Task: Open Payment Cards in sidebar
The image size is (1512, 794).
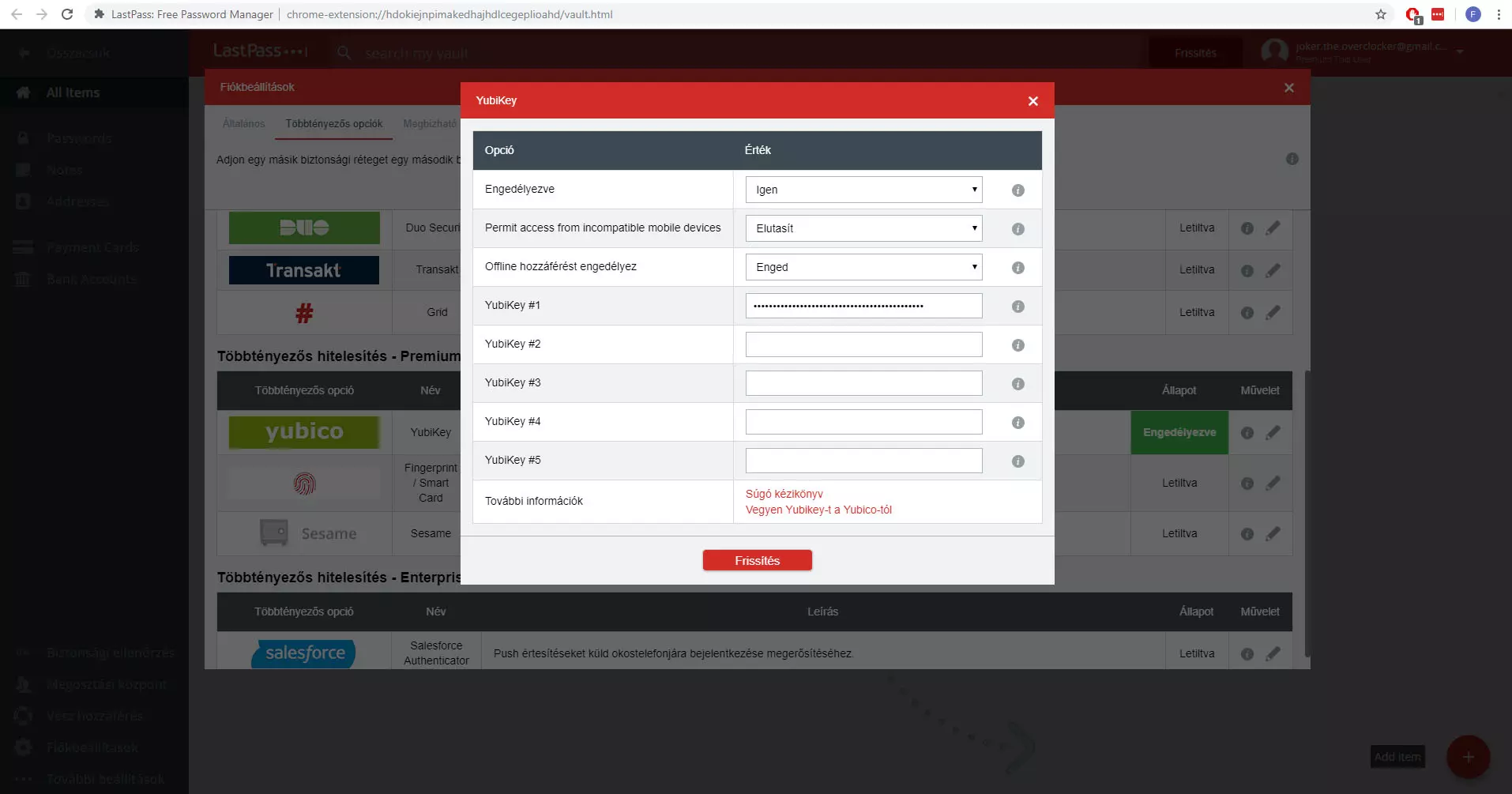Action: (92, 247)
